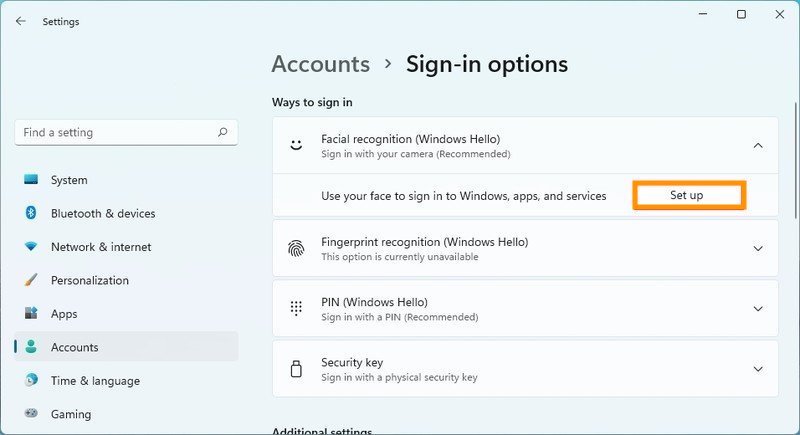Click the PIN keypad icon
Viewport: 800px width, 435px height.
[296, 309]
